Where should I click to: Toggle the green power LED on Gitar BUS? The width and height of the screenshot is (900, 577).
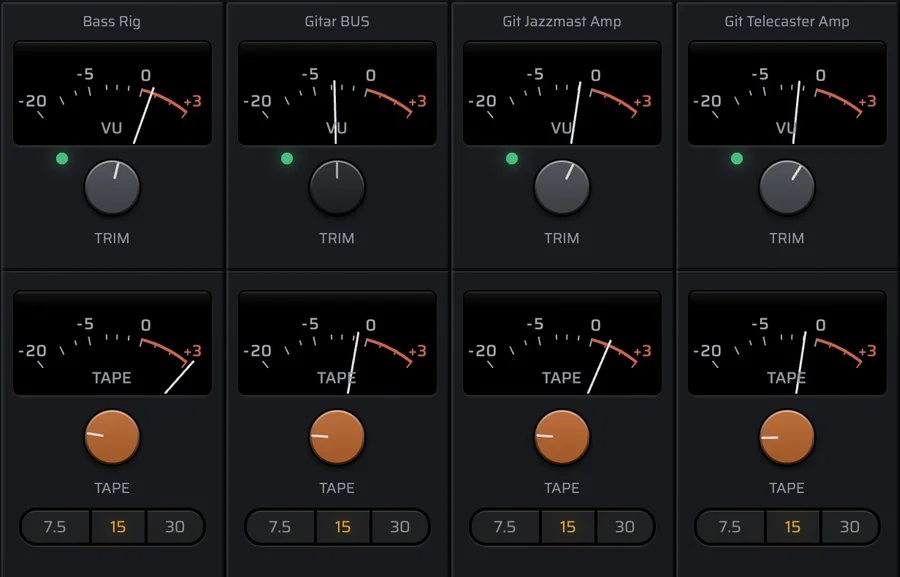pos(287,158)
